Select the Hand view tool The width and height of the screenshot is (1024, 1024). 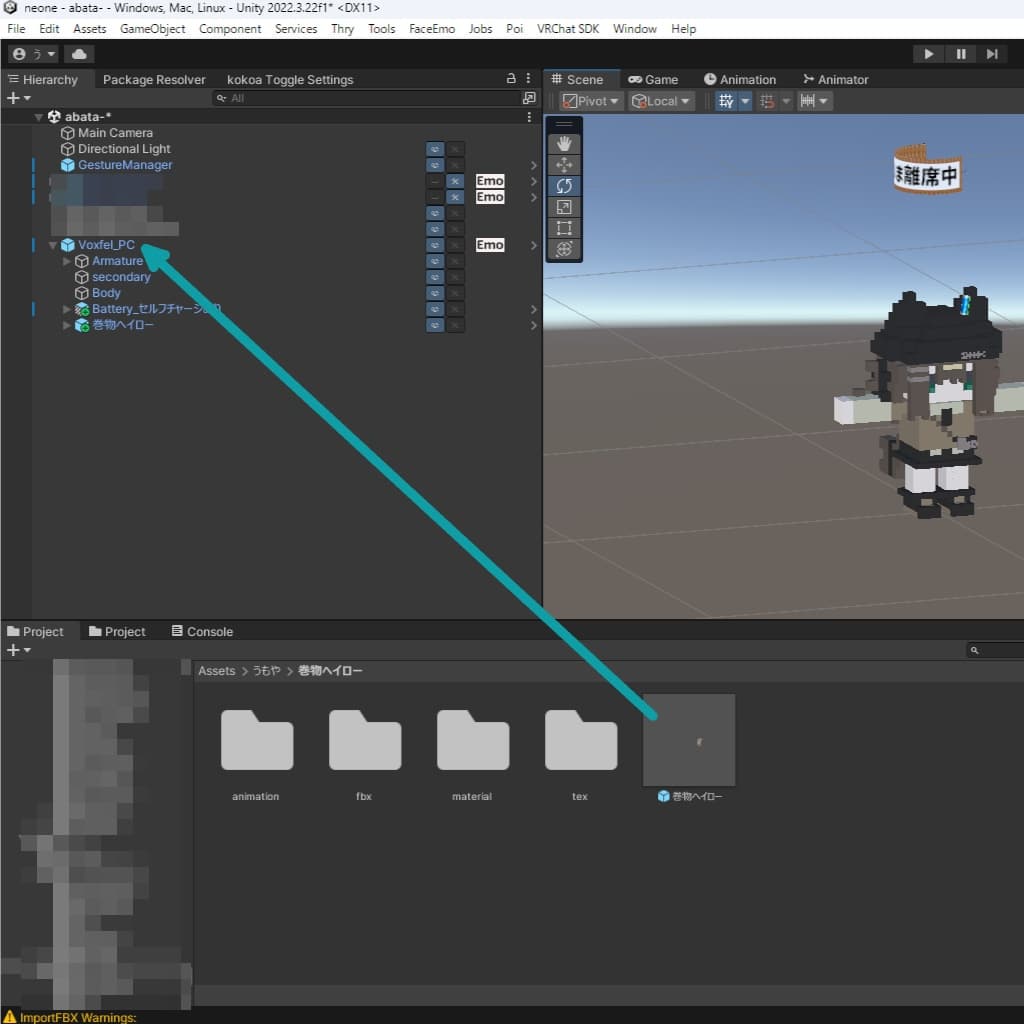(x=564, y=143)
